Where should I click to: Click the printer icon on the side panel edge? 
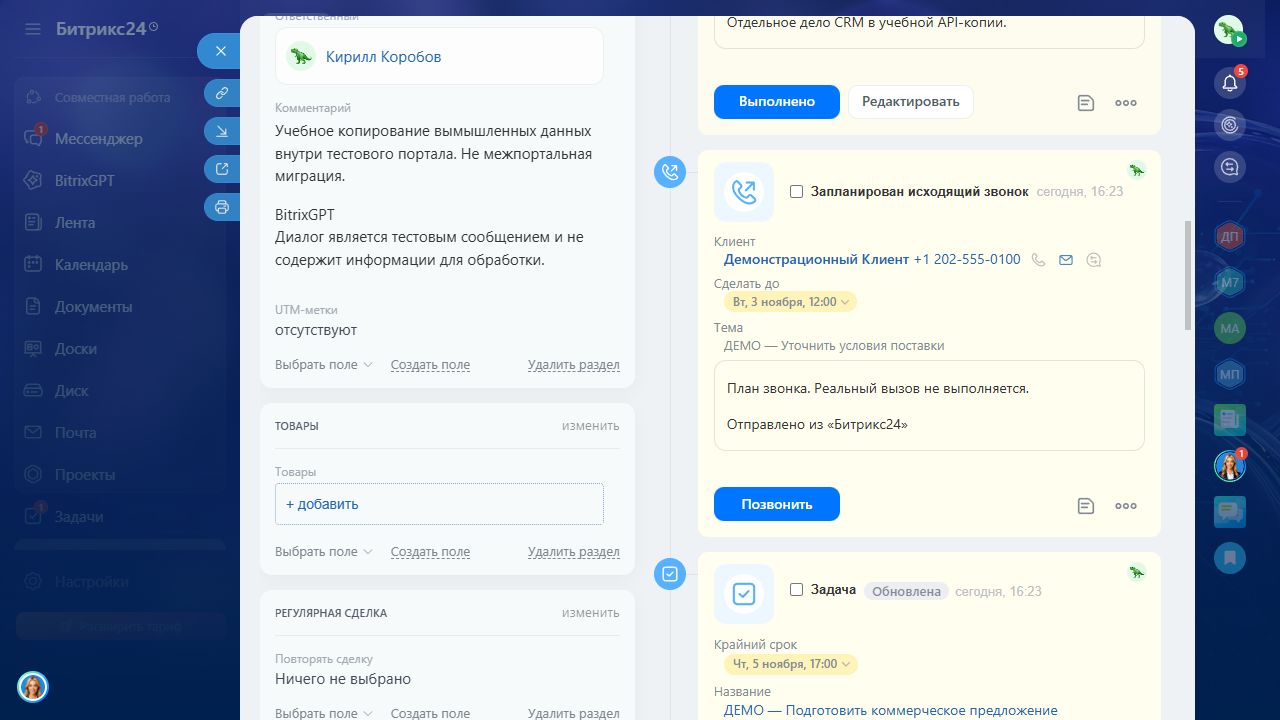(x=222, y=207)
